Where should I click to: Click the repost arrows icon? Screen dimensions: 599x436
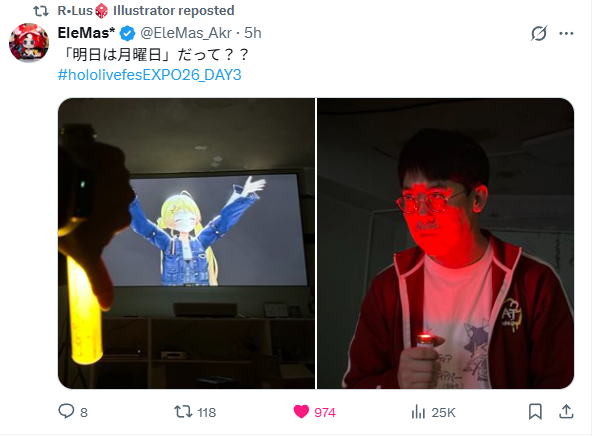click(183, 412)
